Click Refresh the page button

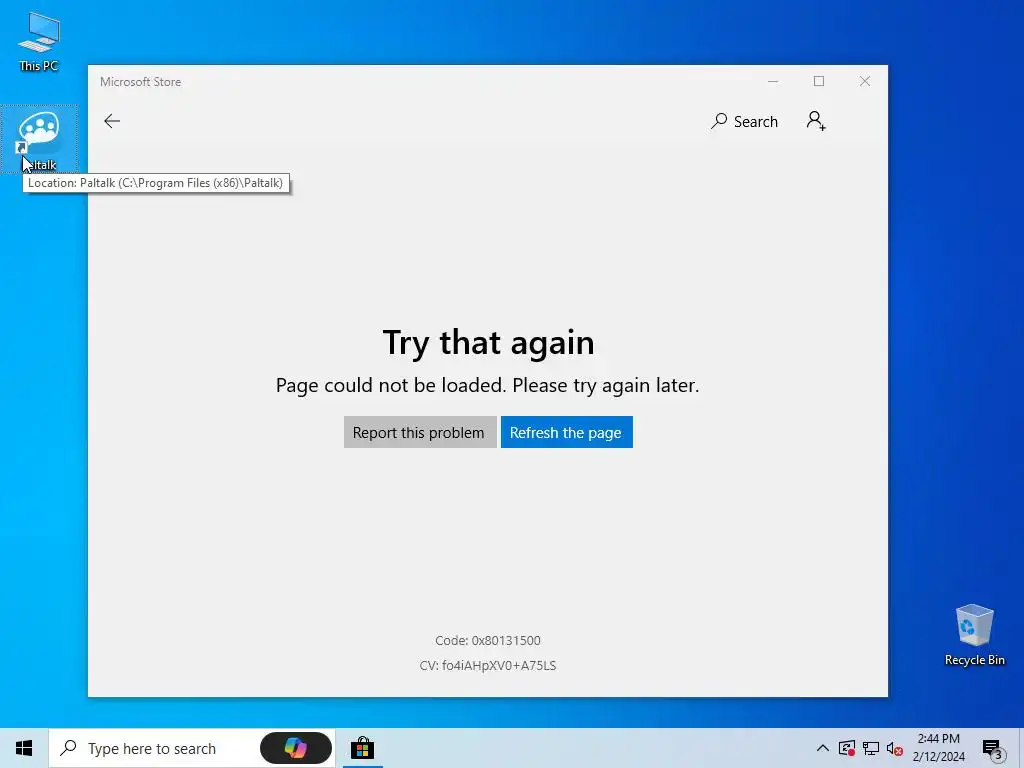click(566, 432)
